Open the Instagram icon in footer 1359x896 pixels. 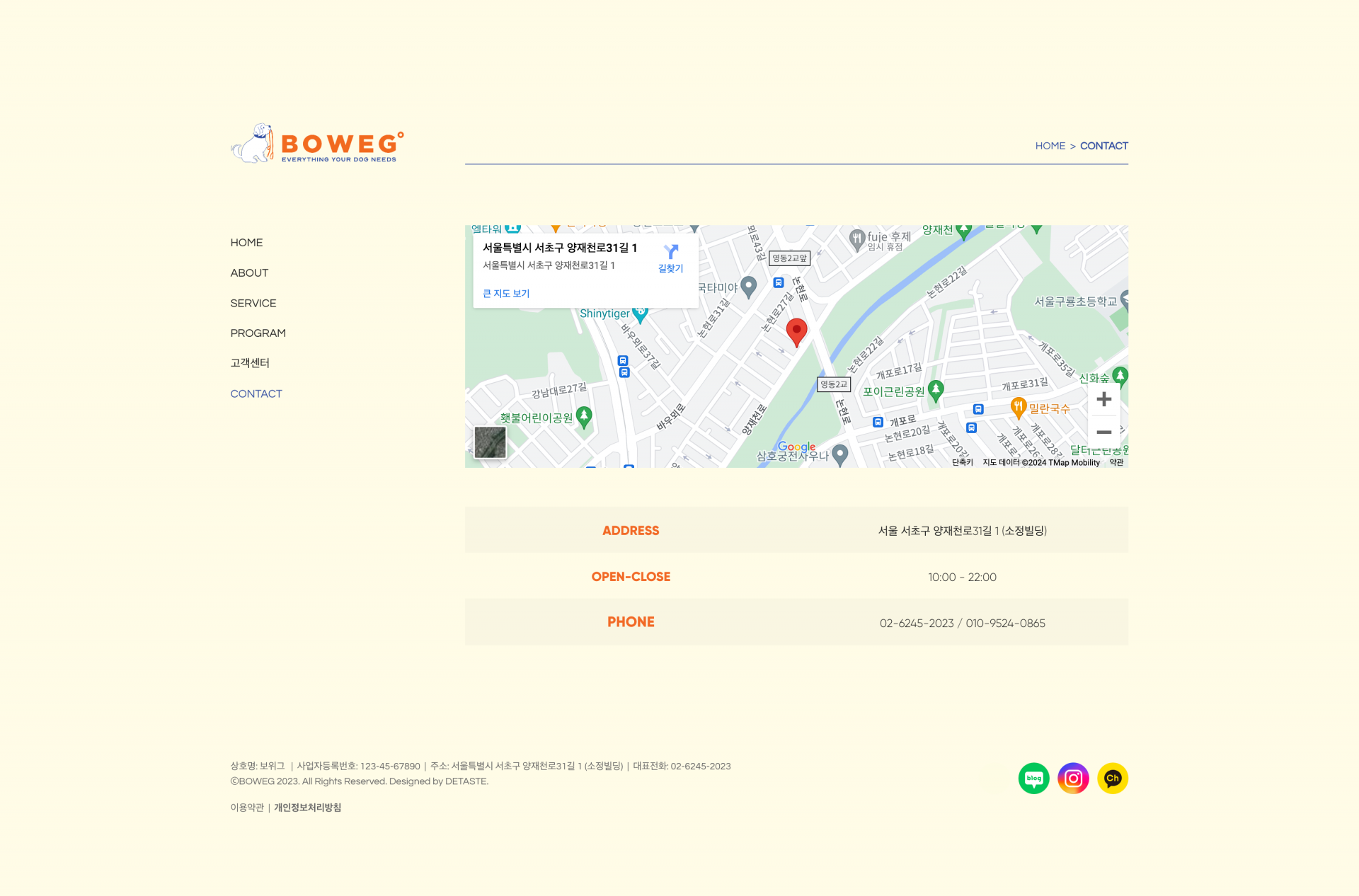(1073, 779)
